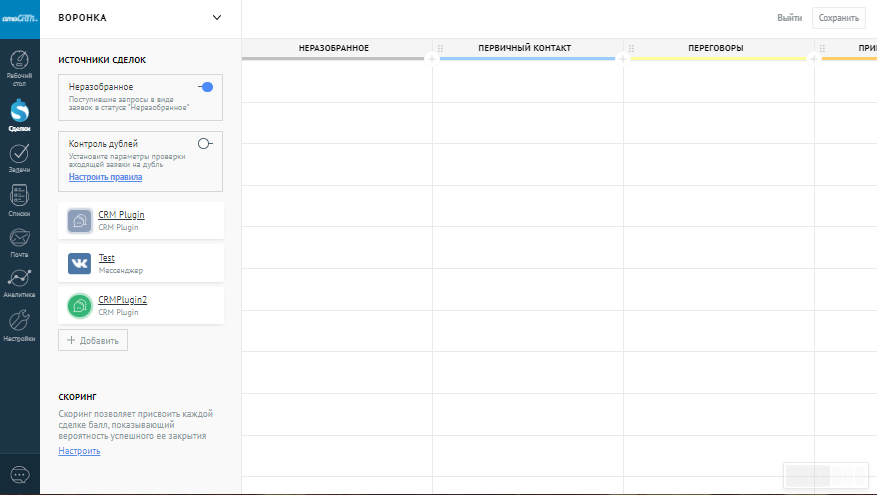Select the Первичный контакт stage header
This screenshot has width=877, height=495.
(x=525, y=48)
